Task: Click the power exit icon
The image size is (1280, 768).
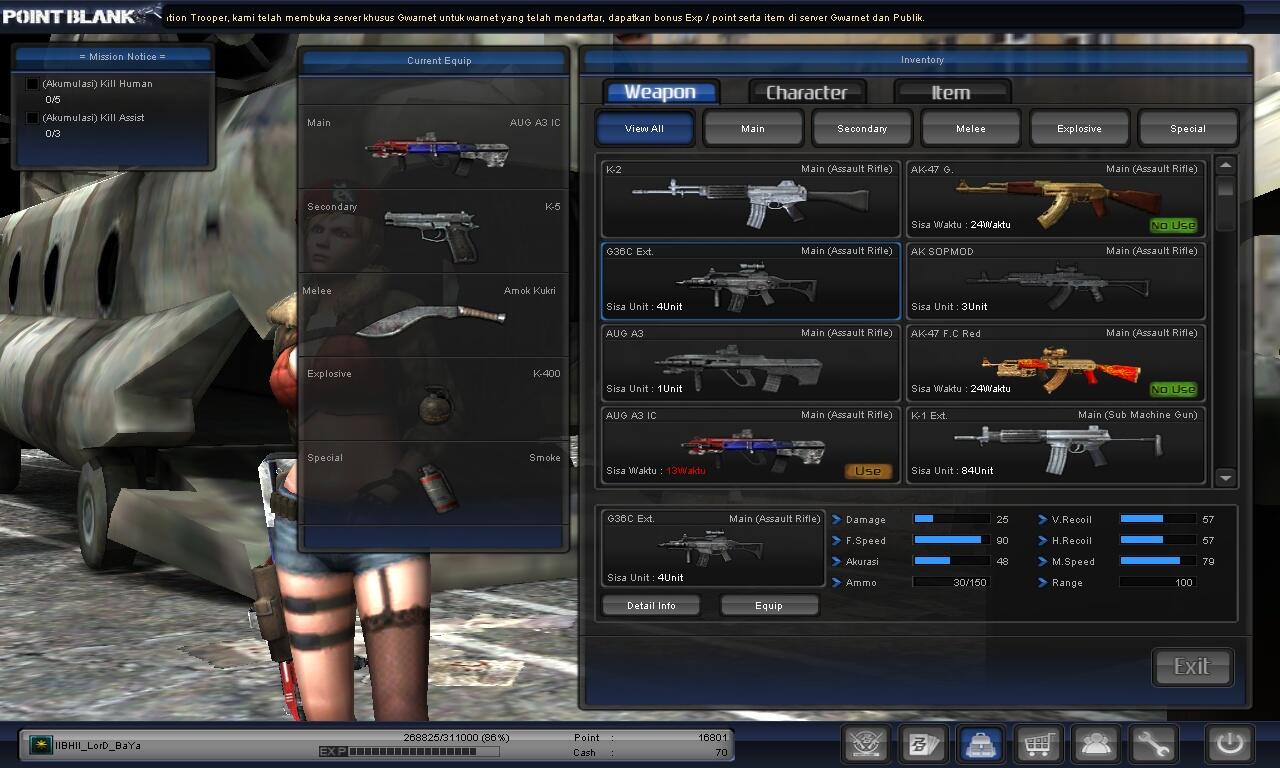Action: click(x=1229, y=744)
